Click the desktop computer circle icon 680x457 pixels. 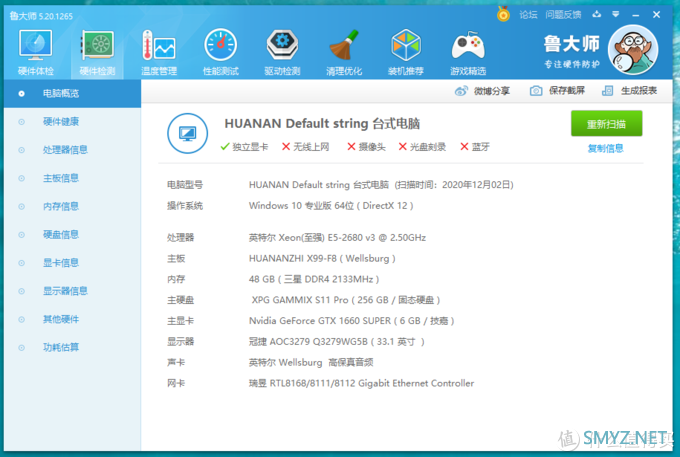[187, 133]
